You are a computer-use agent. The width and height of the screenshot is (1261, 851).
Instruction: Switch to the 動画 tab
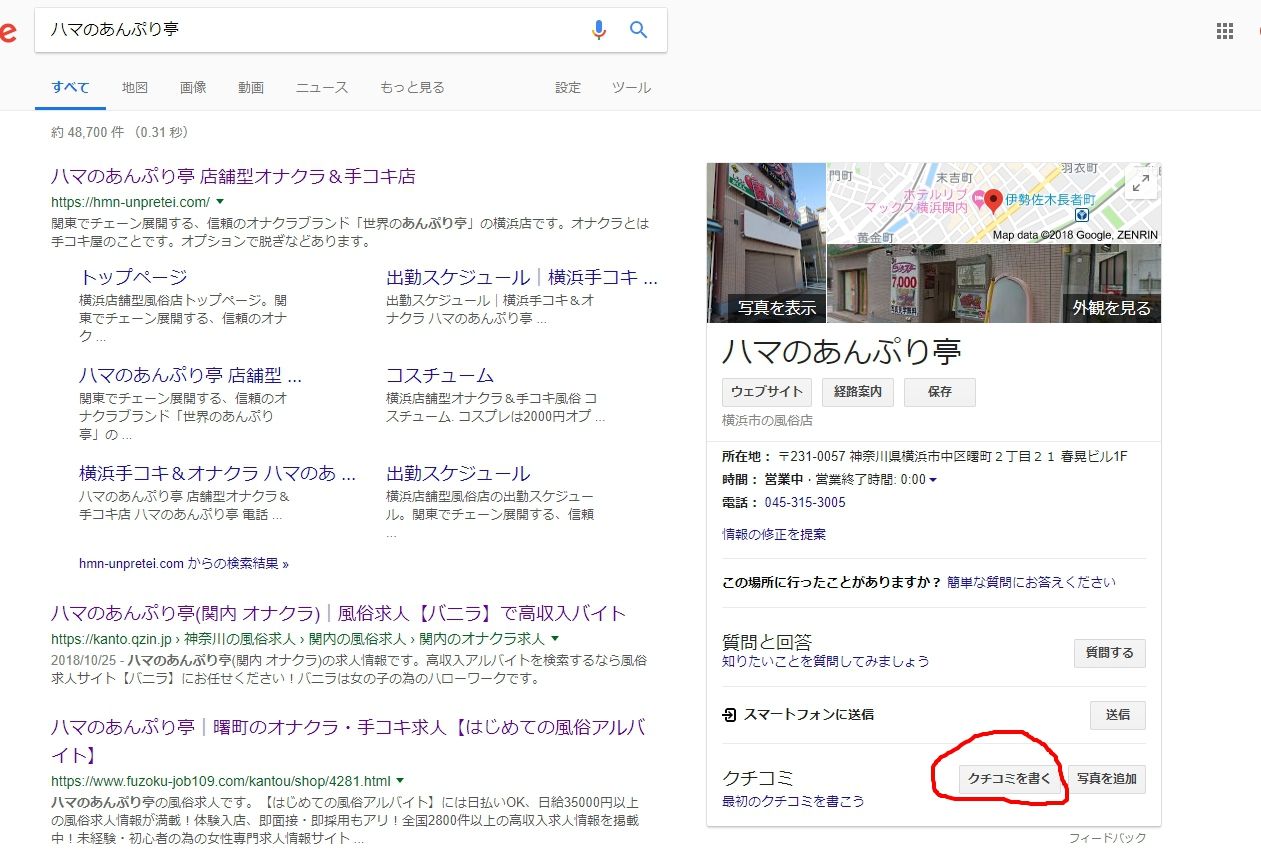[x=251, y=88]
